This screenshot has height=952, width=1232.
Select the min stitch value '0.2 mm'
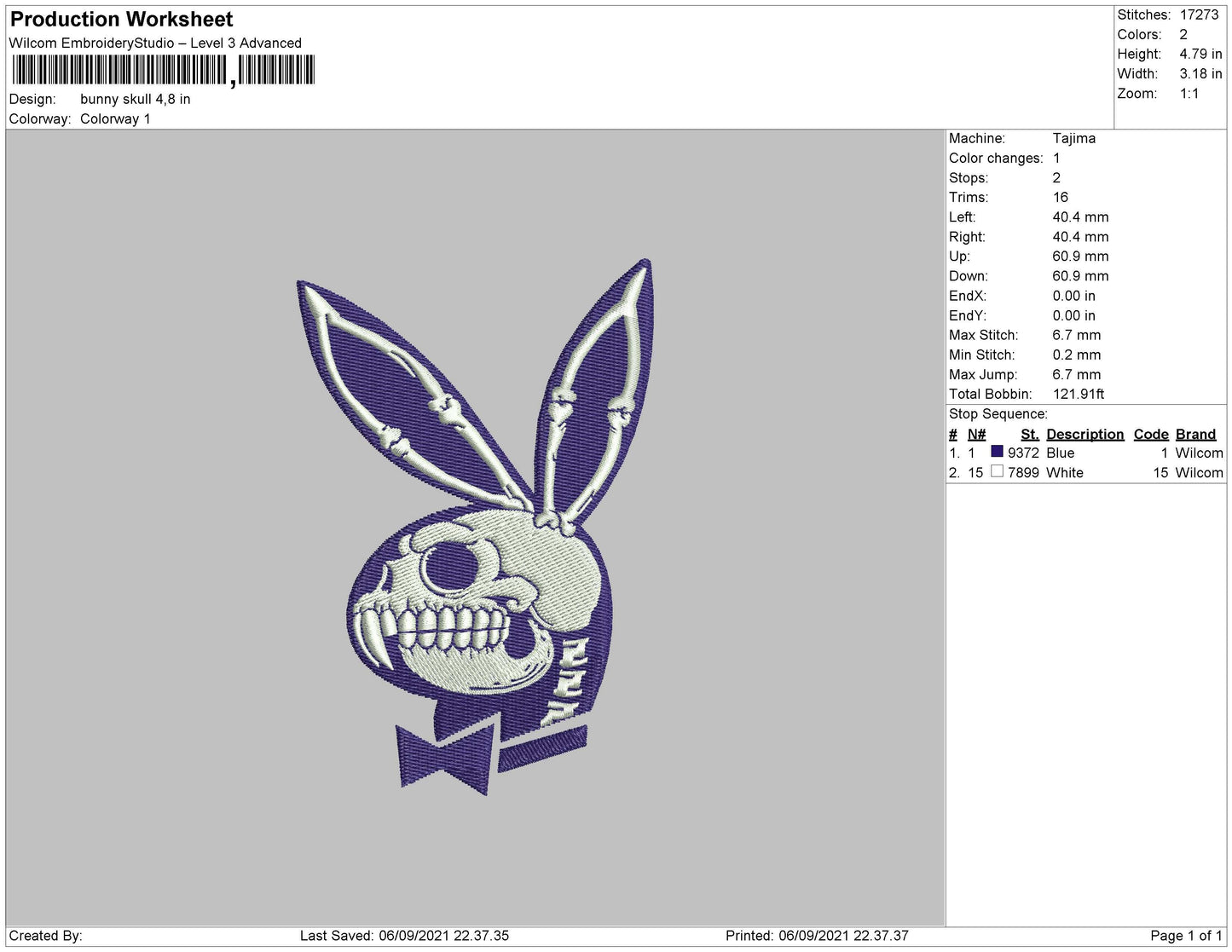coord(1077,355)
